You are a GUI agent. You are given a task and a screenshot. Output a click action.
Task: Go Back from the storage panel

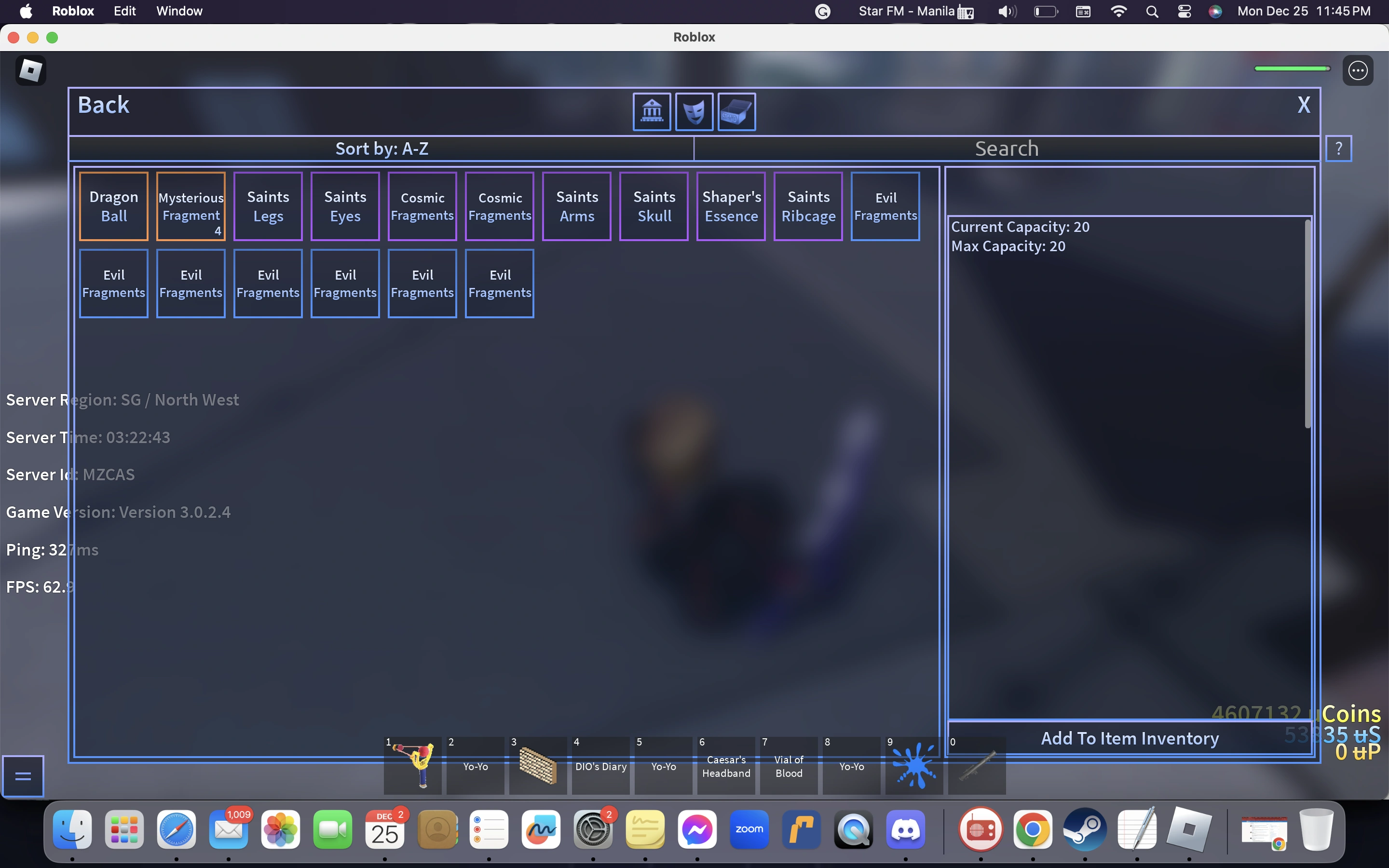pyautogui.click(x=103, y=105)
